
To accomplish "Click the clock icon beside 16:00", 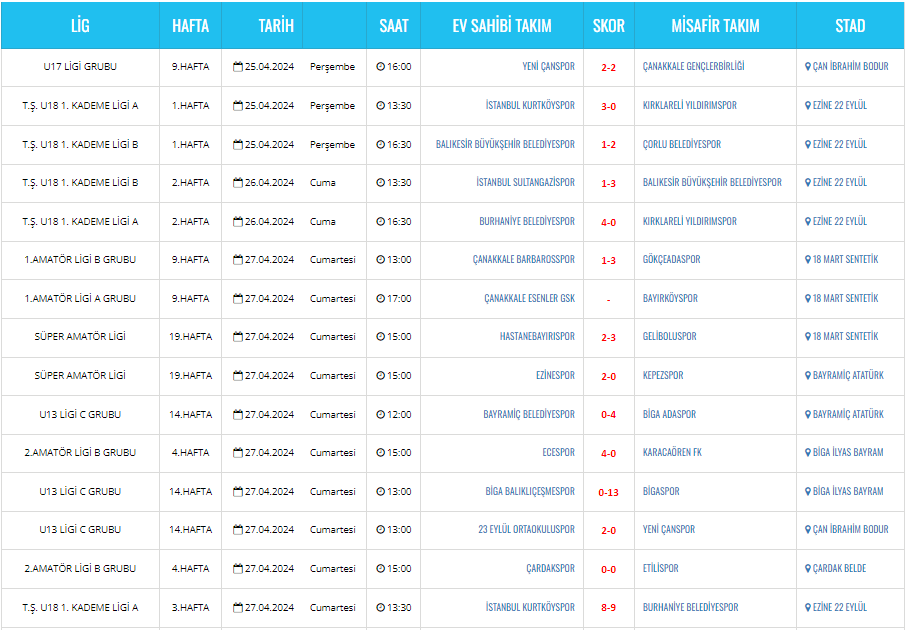I will point(380,67).
